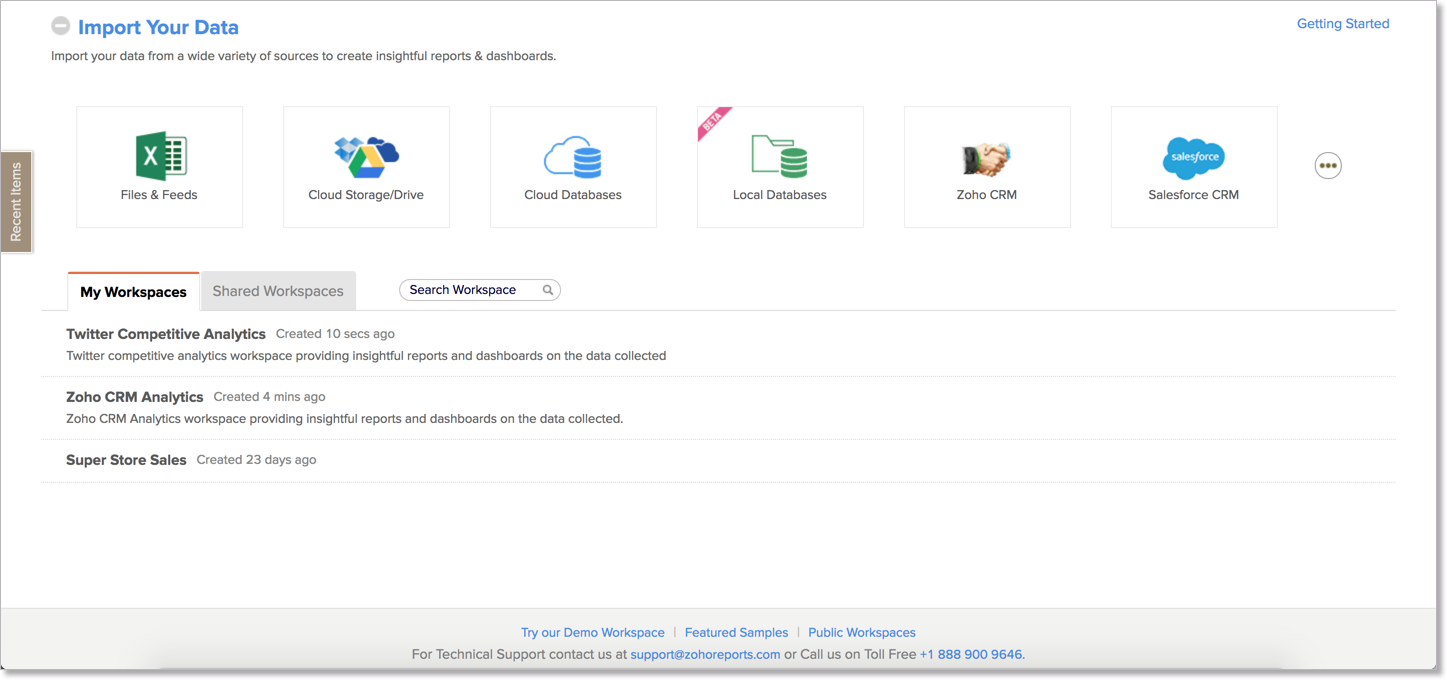
Task: Select the Cloud Databases icon
Action: [573, 157]
